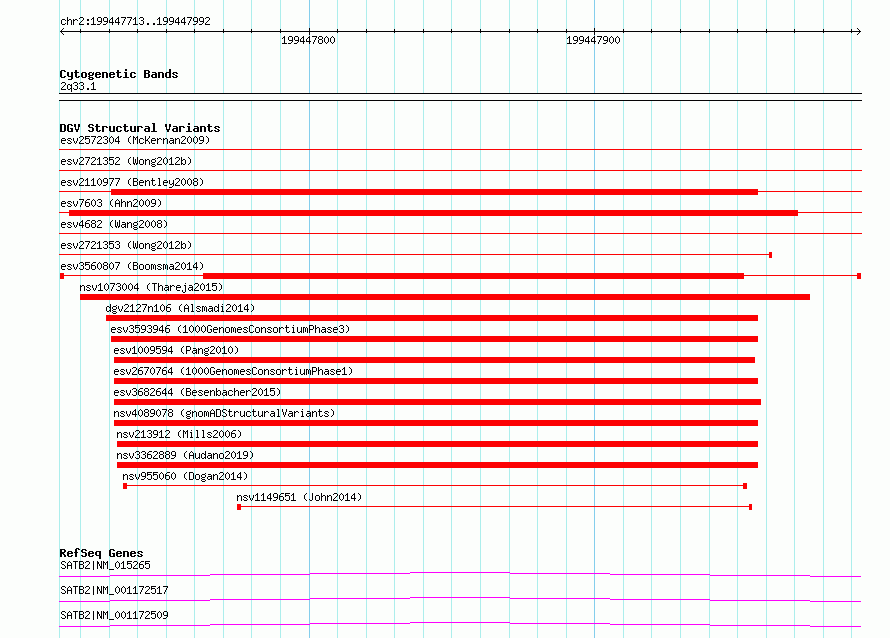This screenshot has width=890, height=638.
Task: Click the esv3560807 thick red bar
Action: click(x=473, y=276)
